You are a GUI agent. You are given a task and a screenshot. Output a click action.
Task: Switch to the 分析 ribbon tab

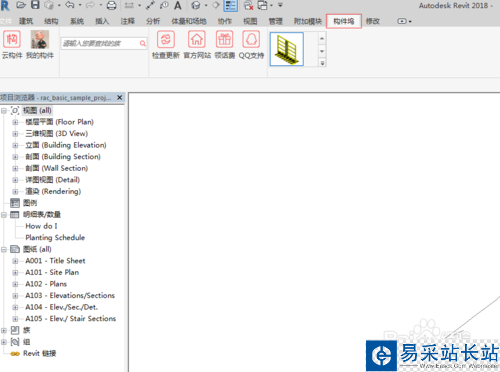(x=153, y=21)
